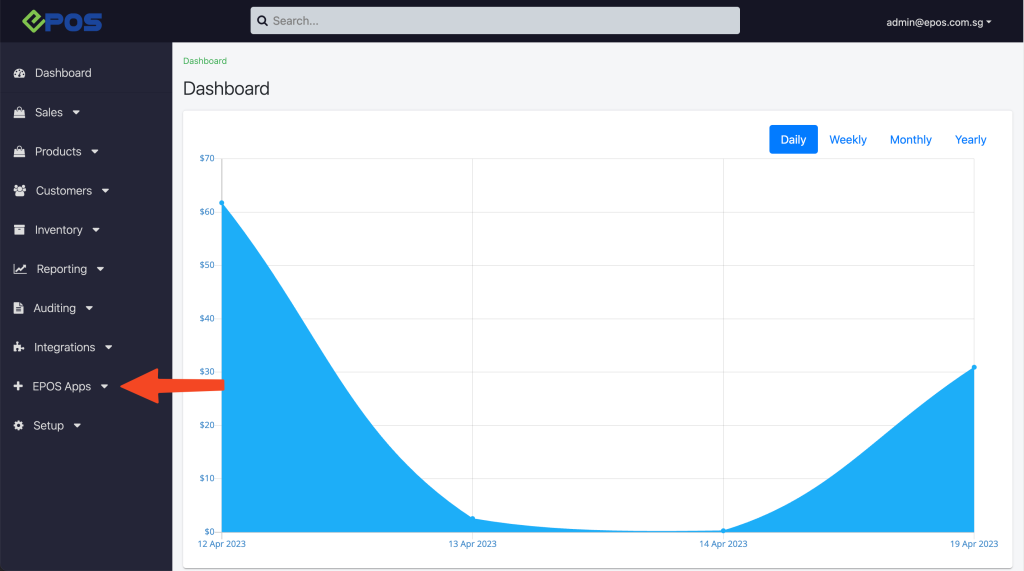Click the Sales shopping bag icon
Screen dimensions: 1024x571
pos(20,112)
